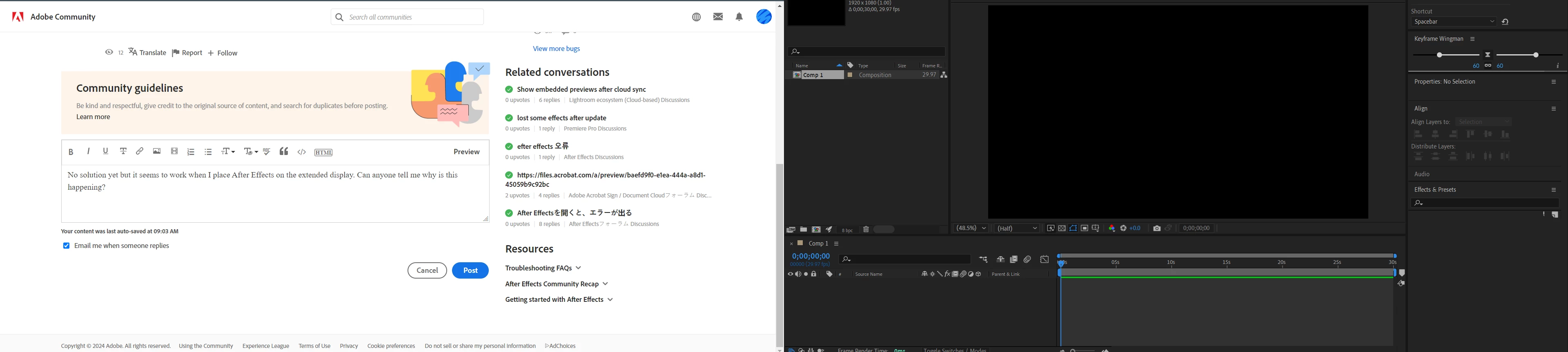
Task: Toggle shy layers hiding in the timeline
Action: pyautogui.click(x=1000, y=259)
